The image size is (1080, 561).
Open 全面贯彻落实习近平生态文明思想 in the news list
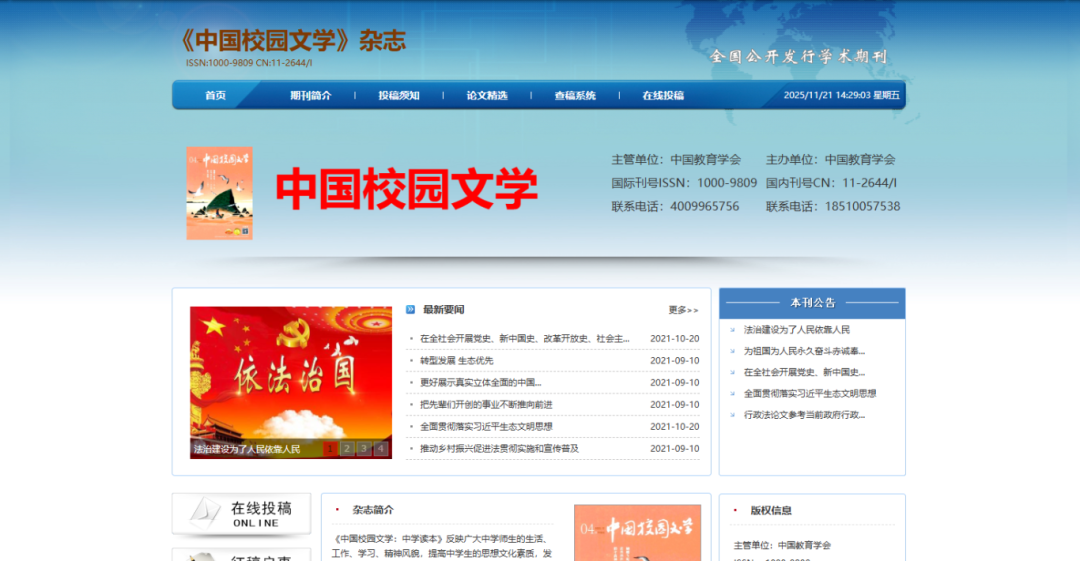tap(486, 427)
